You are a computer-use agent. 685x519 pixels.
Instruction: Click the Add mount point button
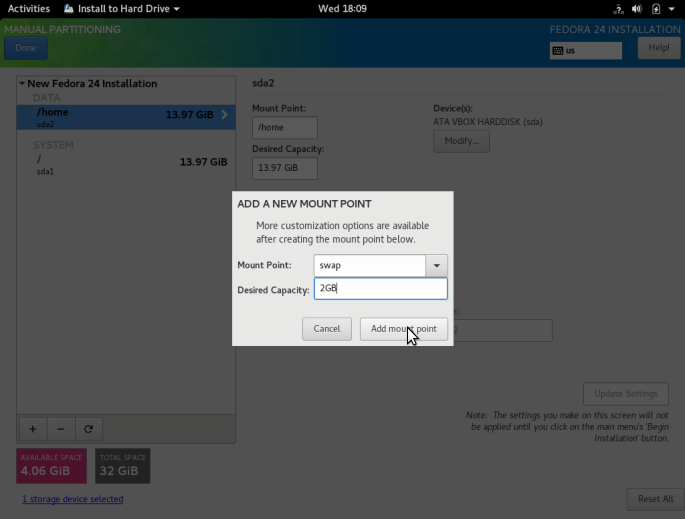pyautogui.click(x=404, y=329)
